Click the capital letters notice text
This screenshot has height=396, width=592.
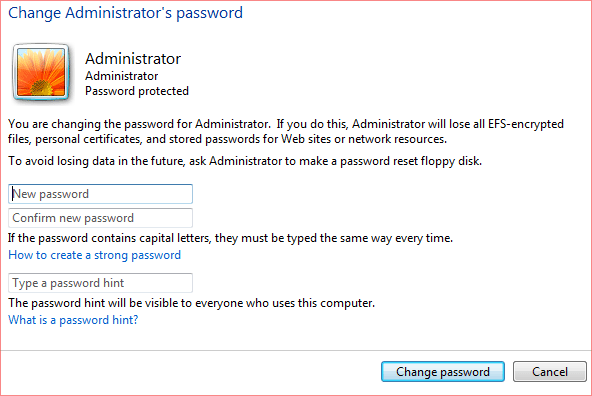230,238
